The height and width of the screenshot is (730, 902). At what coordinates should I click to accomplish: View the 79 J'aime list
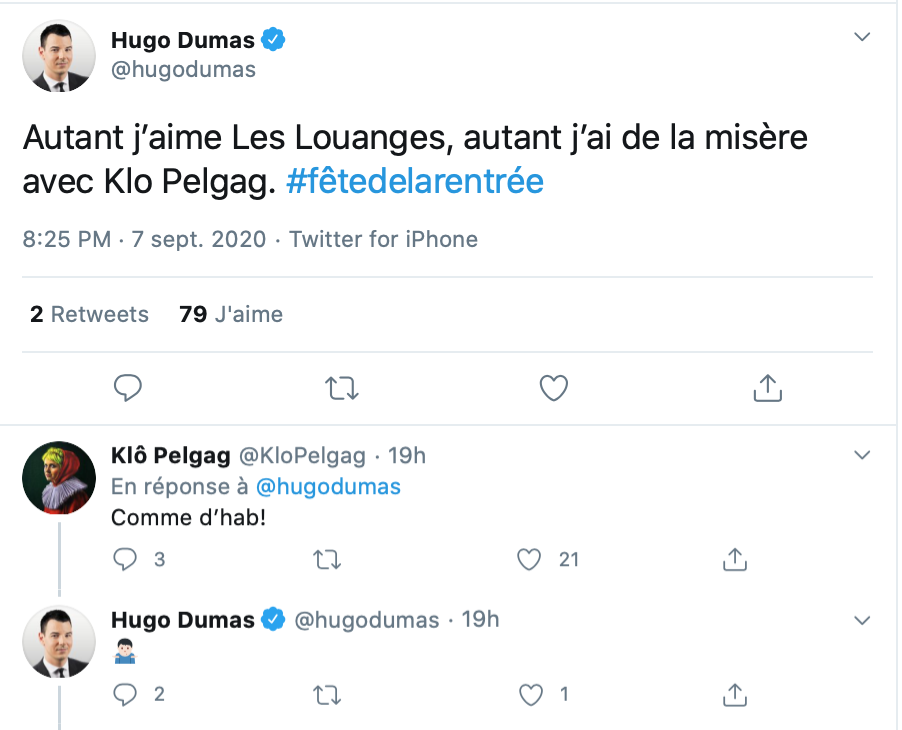[231, 314]
